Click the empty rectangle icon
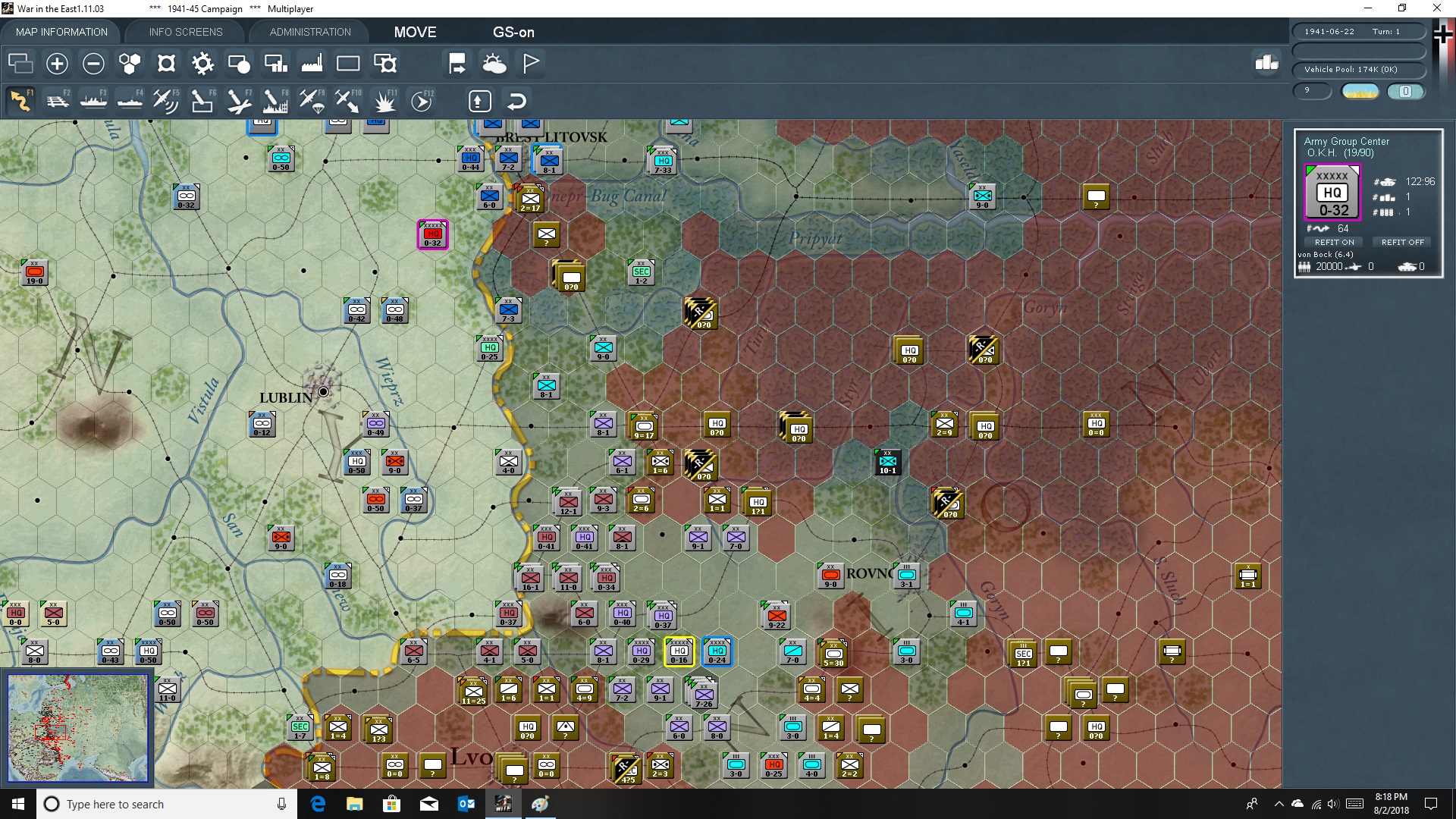 click(348, 64)
